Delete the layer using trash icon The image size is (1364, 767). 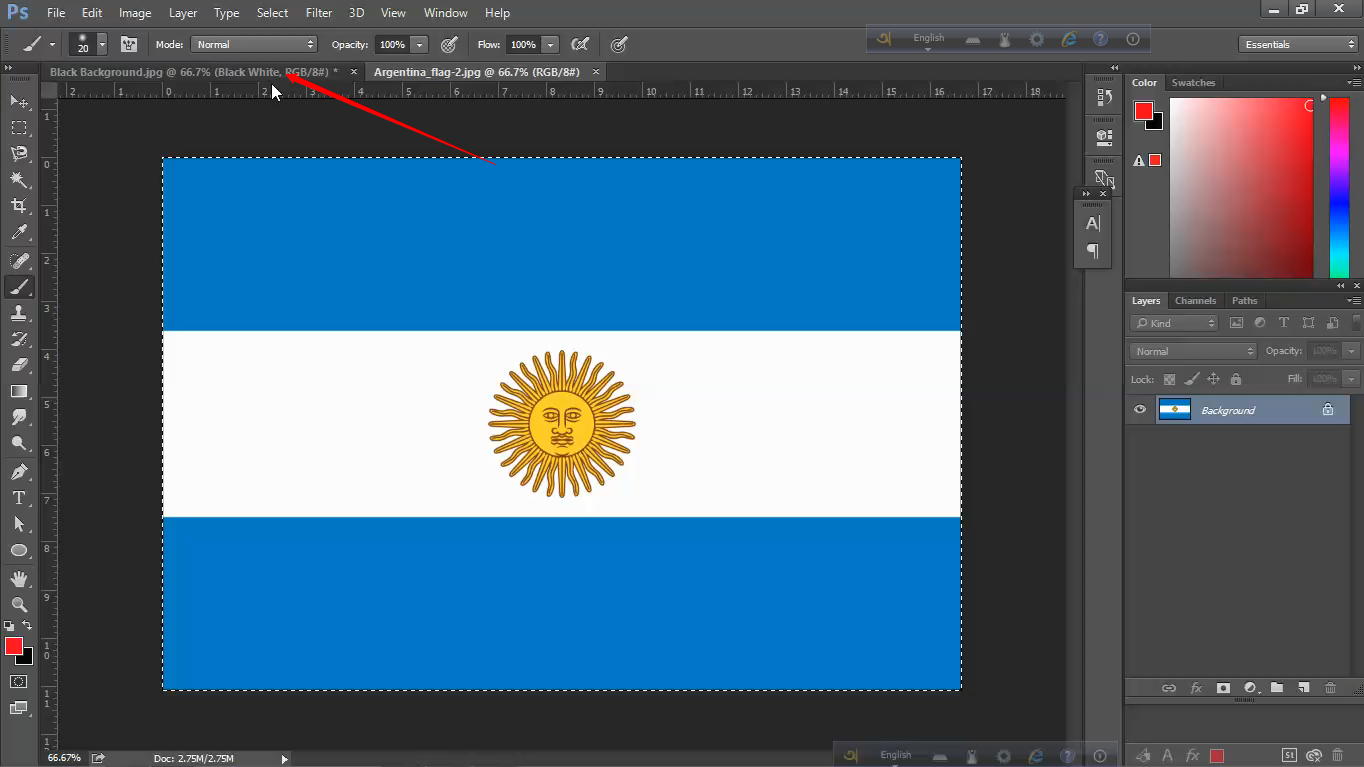click(x=1330, y=688)
